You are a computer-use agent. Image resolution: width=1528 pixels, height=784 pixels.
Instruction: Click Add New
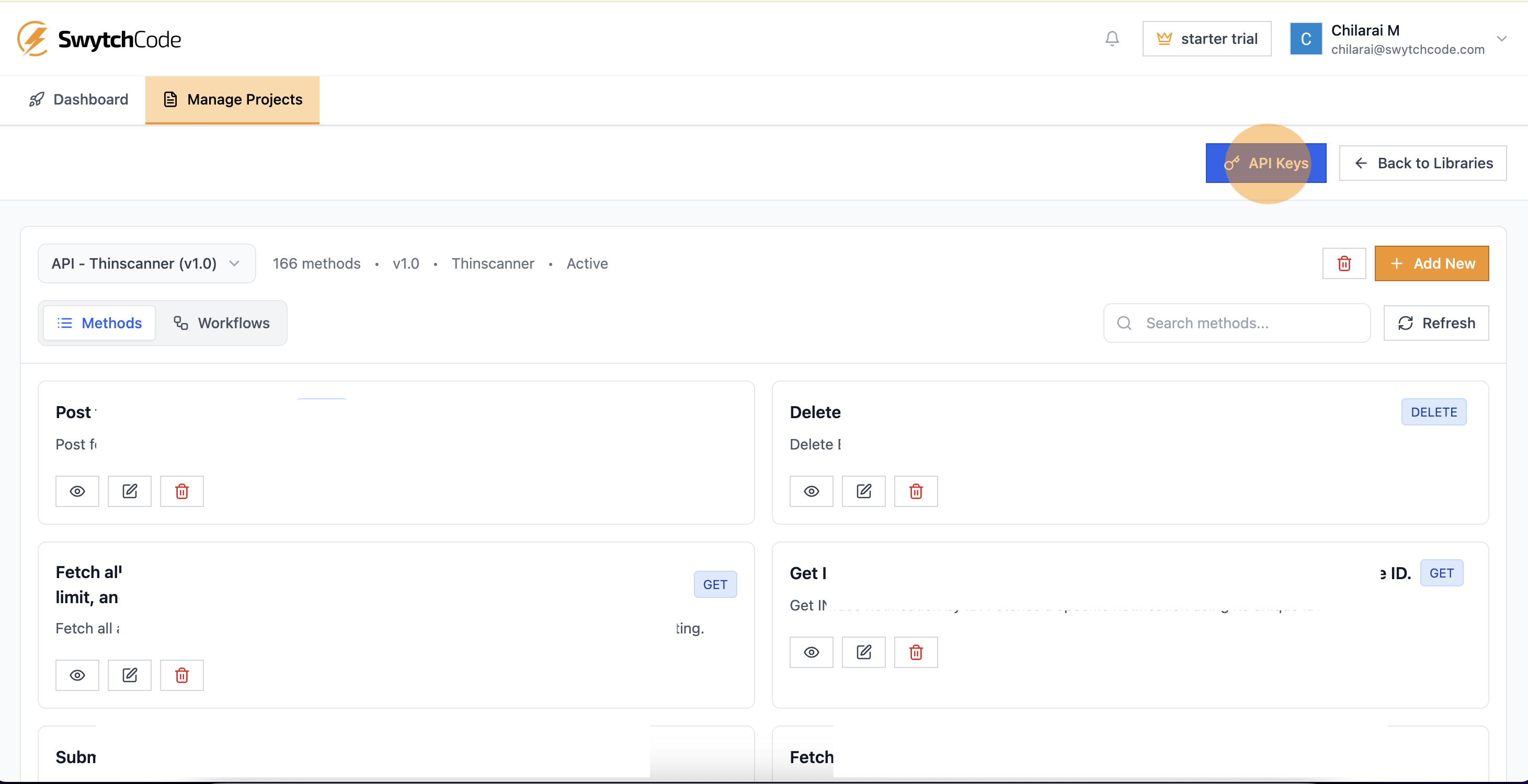[1431, 263]
